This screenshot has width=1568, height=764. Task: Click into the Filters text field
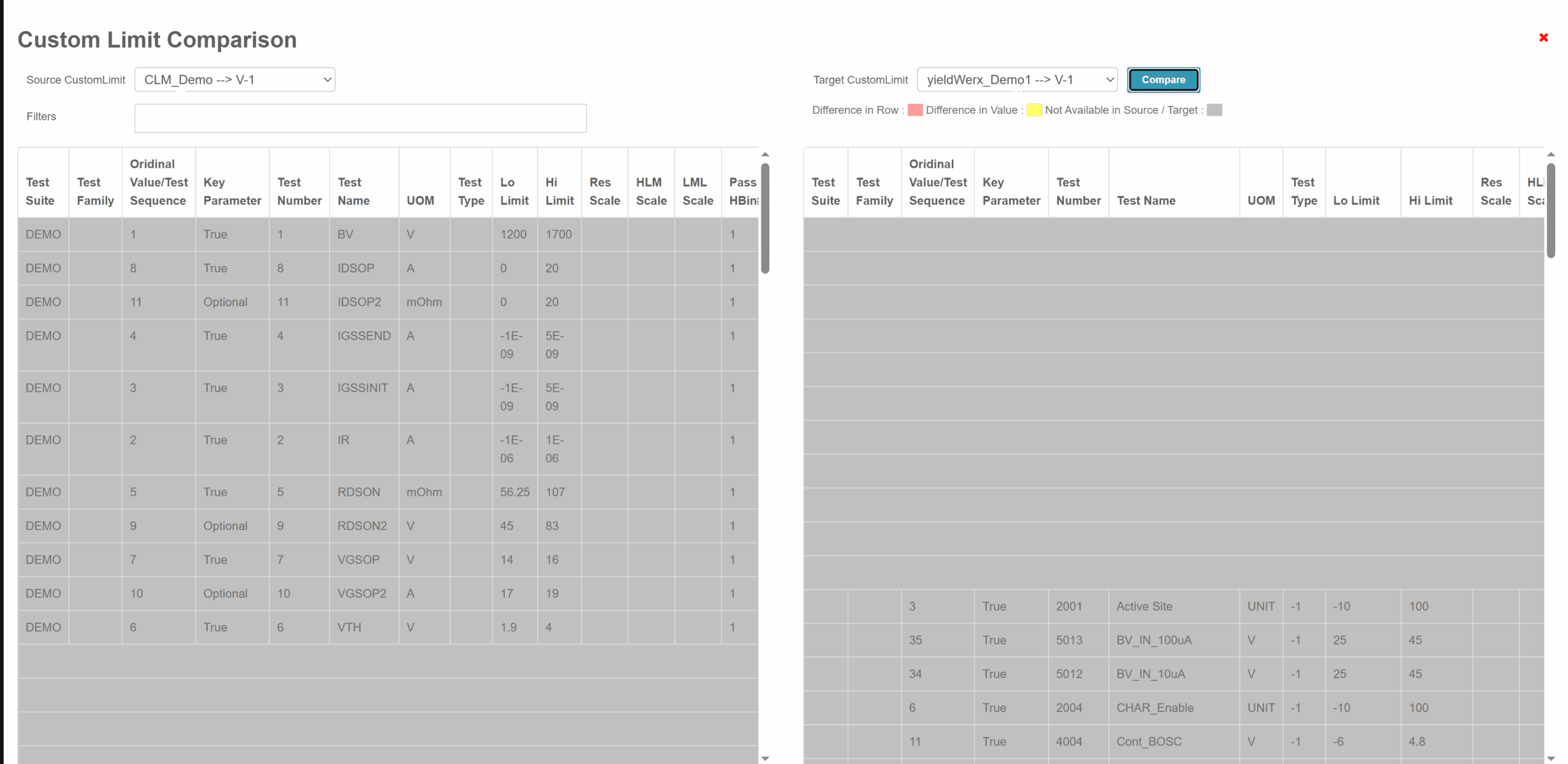tap(360, 118)
